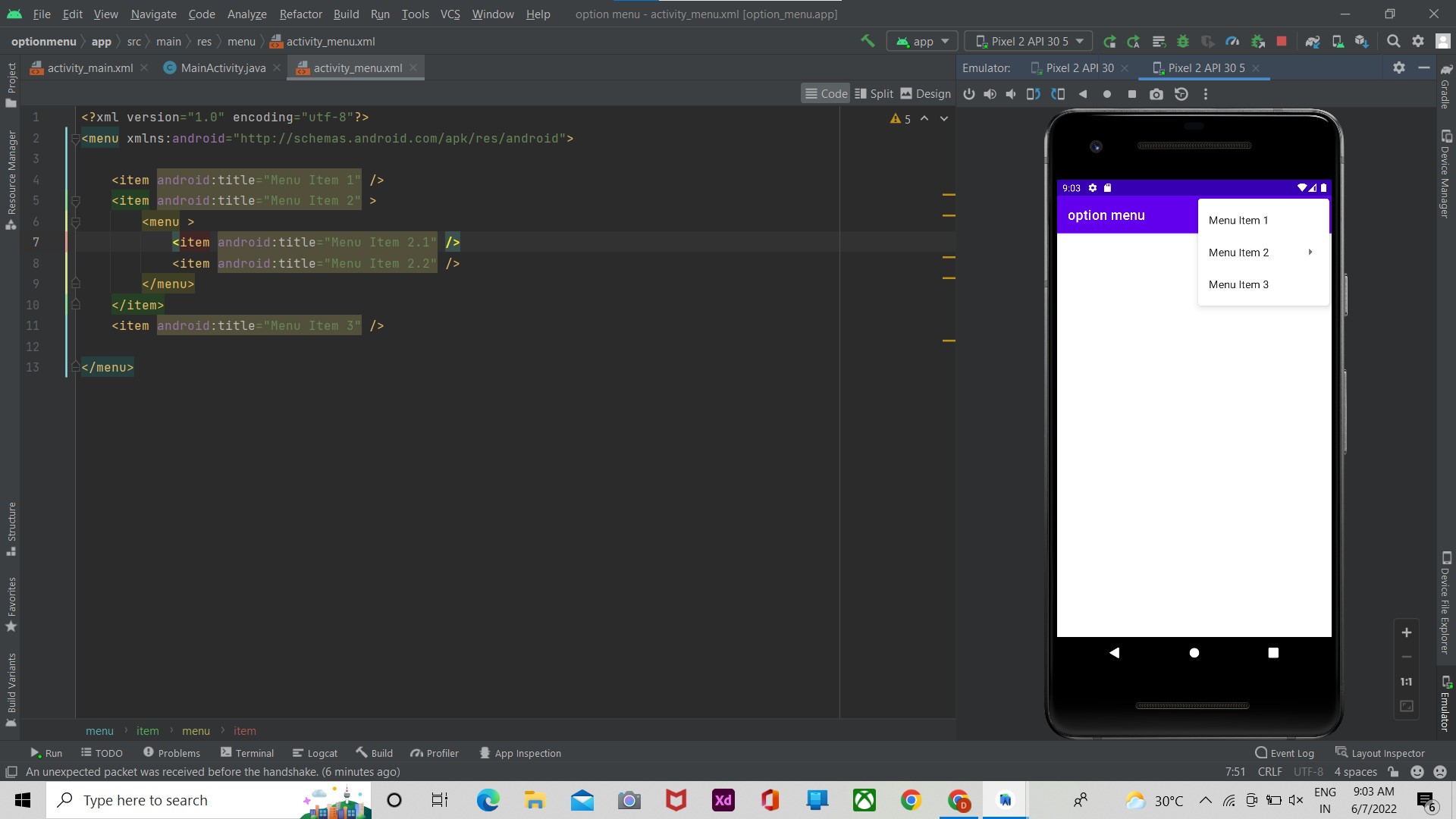Collapse the item fold marker on line 5

coord(75,201)
